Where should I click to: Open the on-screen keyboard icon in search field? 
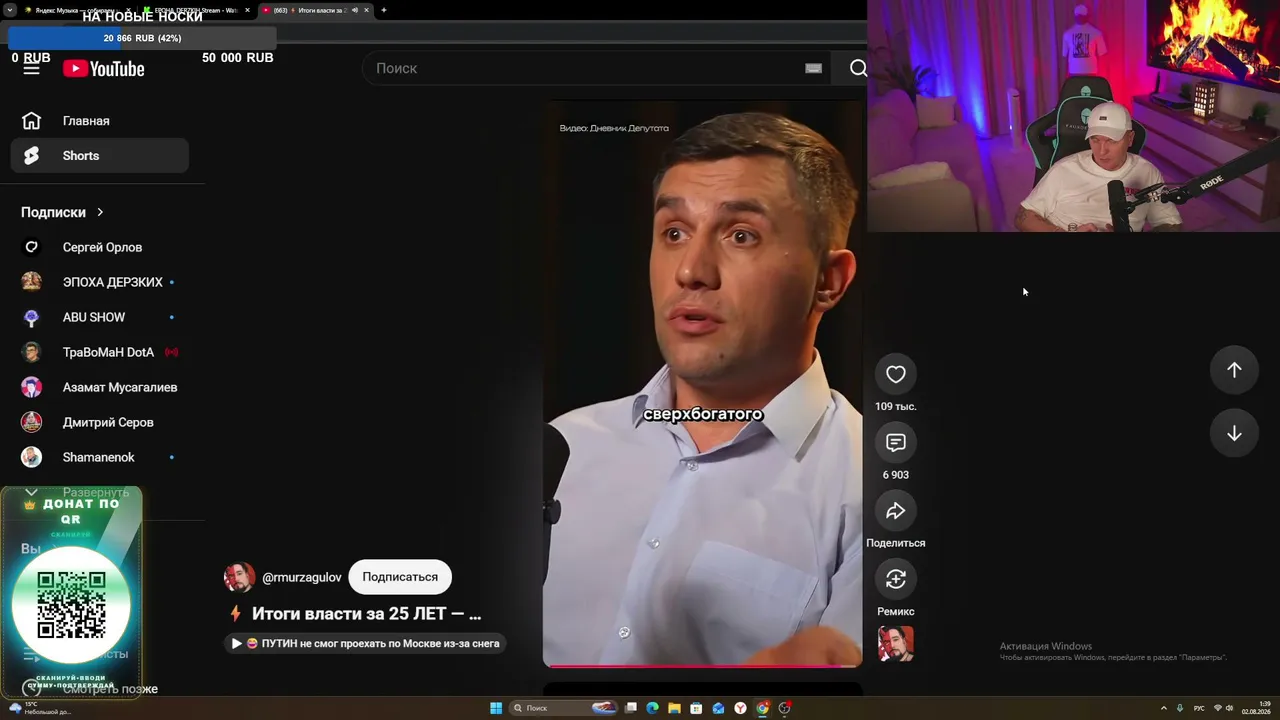coord(813,68)
